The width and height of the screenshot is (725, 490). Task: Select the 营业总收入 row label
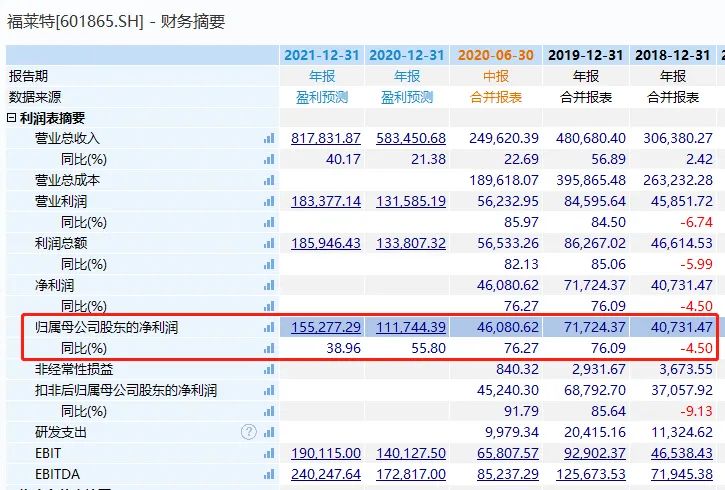coord(67,138)
